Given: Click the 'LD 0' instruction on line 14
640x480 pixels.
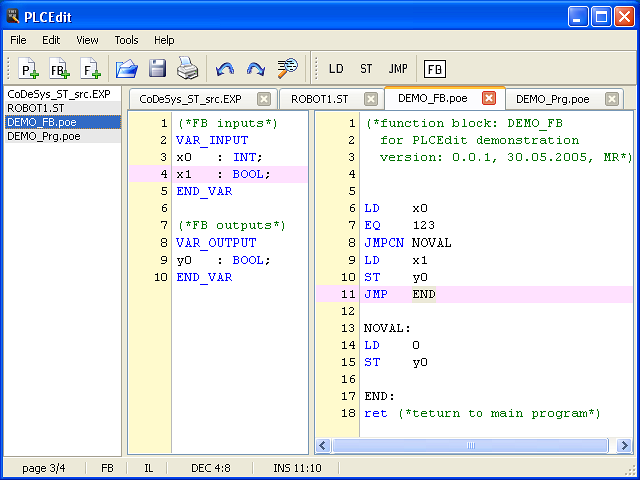Looking at the screenshot, I should coord(392,345).
